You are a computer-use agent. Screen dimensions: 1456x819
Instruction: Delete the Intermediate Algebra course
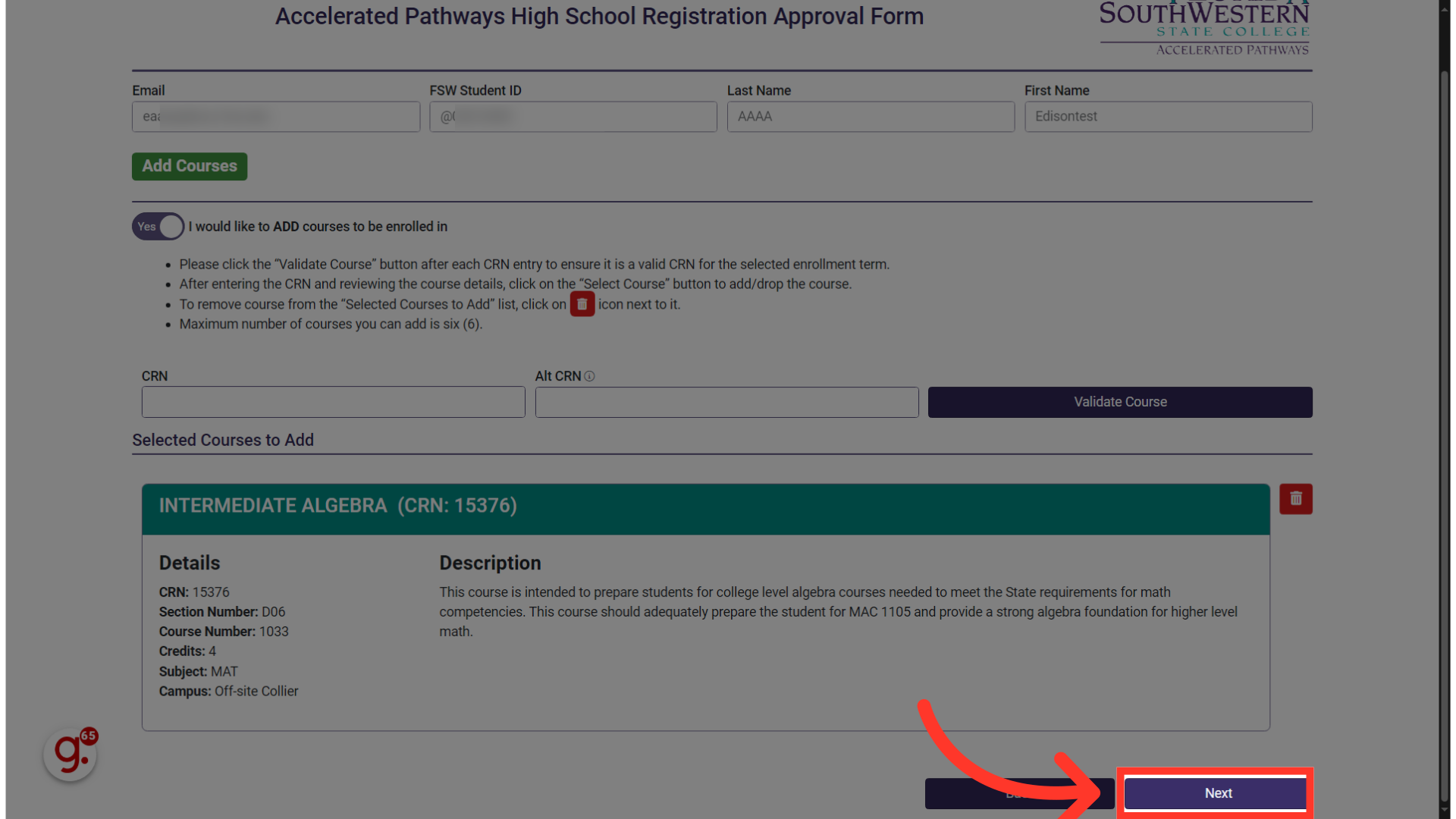coord(1295,499)
